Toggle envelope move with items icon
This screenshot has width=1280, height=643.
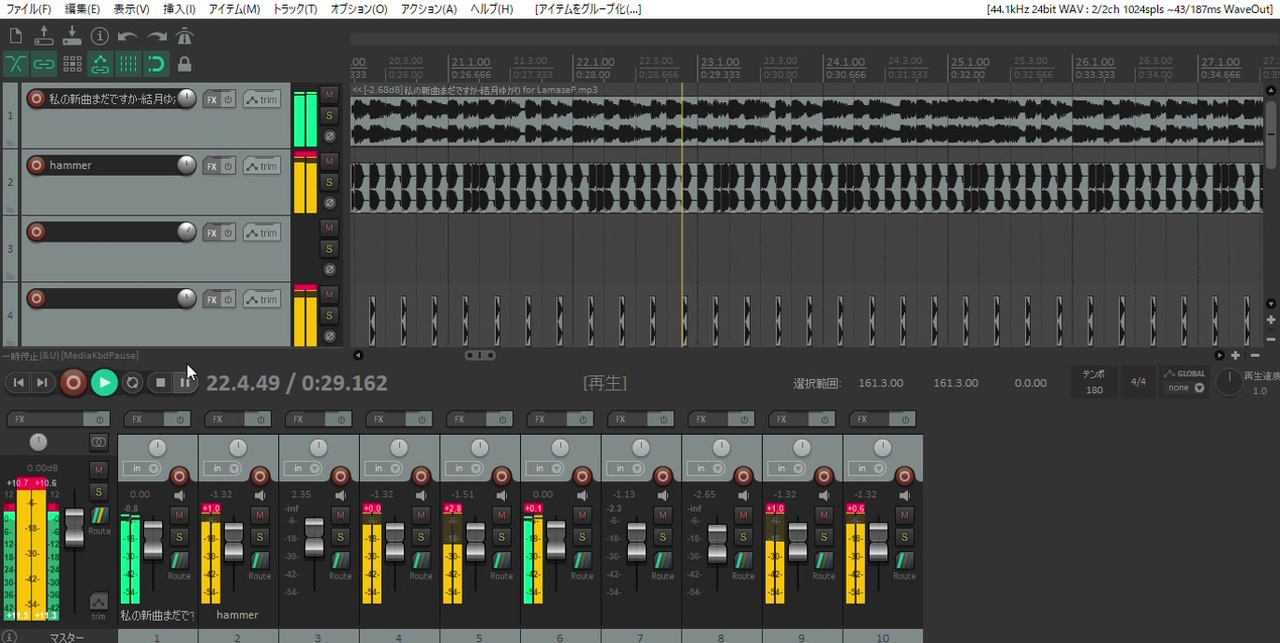[x=100, y=64]
